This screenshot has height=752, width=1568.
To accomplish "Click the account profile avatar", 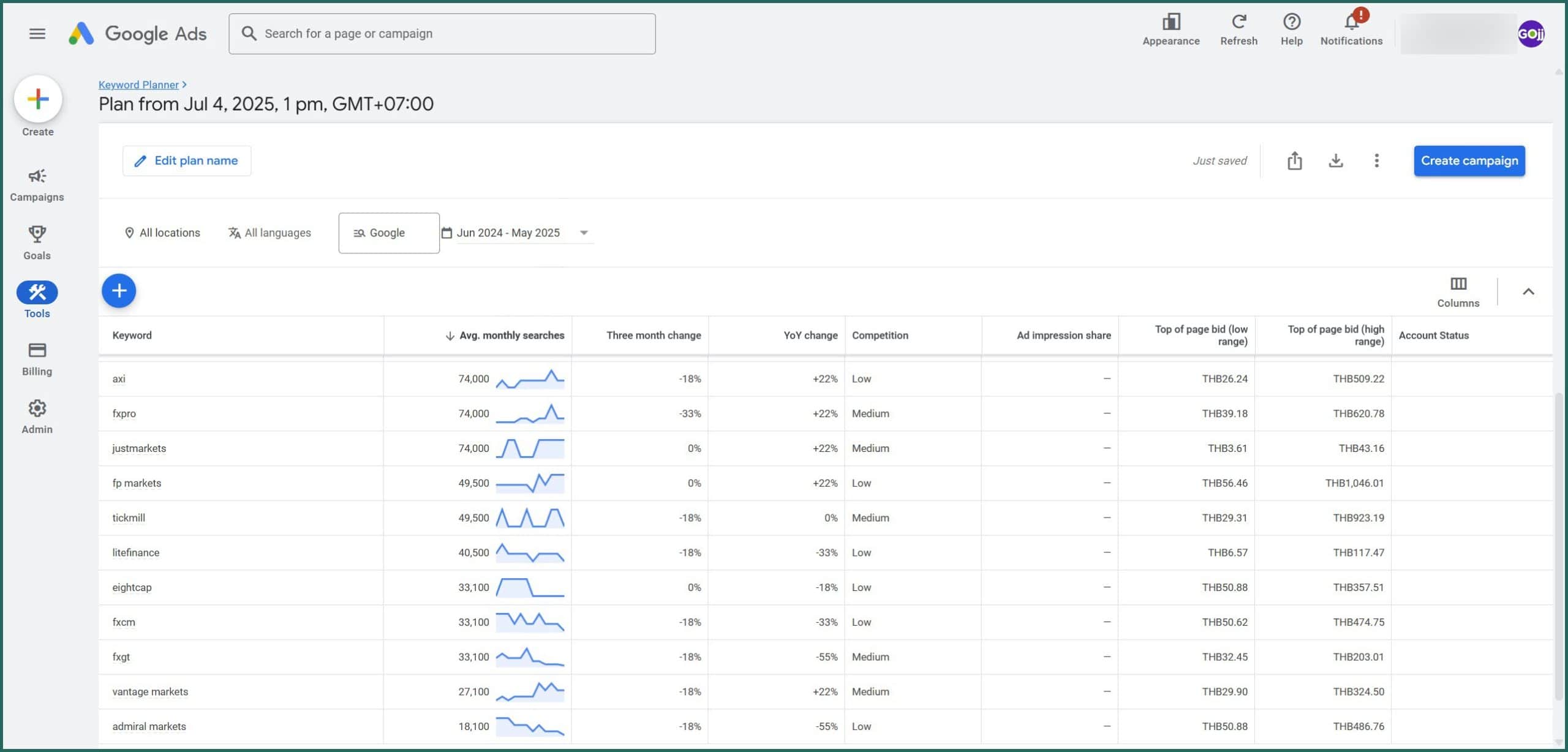I will pyautogui.click(x=1531, y=34).
